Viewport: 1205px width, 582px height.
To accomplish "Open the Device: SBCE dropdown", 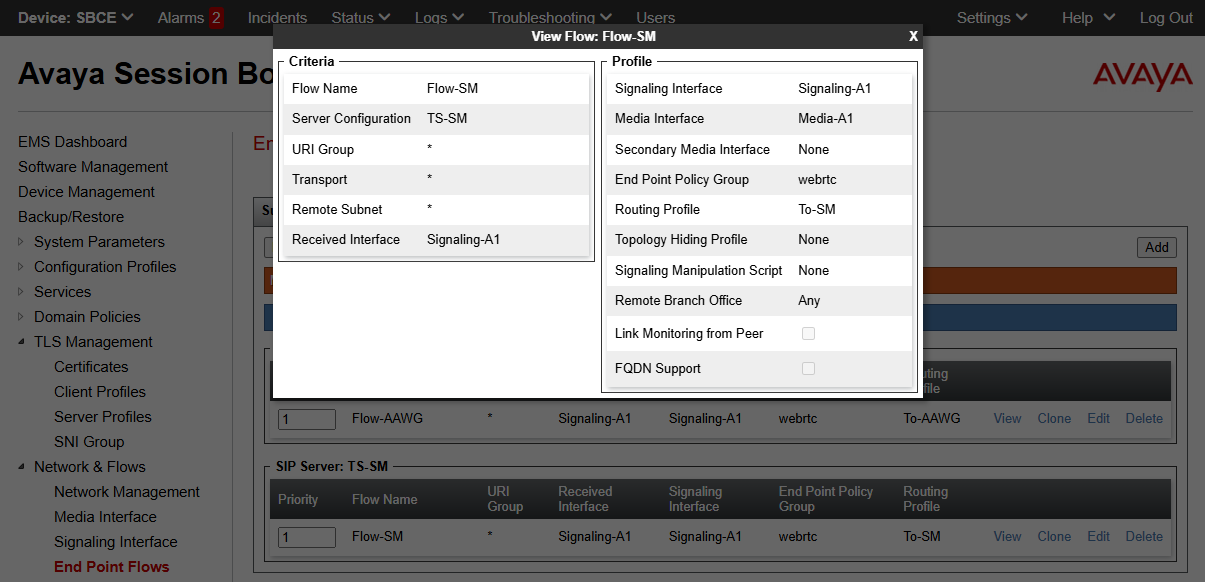I will pos(76,18).
